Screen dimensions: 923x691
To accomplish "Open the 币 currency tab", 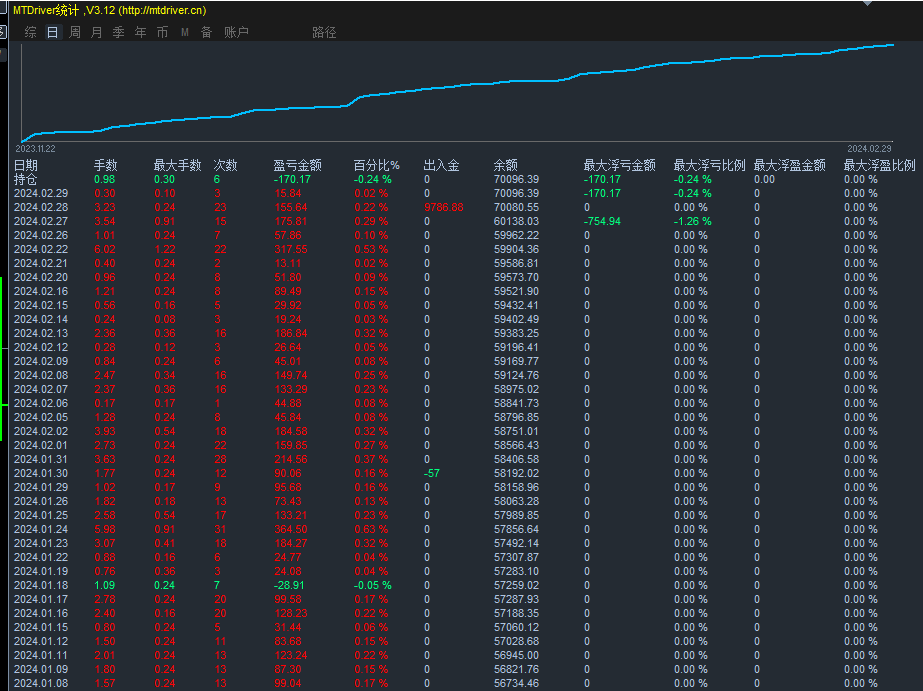I will (162, 32).
